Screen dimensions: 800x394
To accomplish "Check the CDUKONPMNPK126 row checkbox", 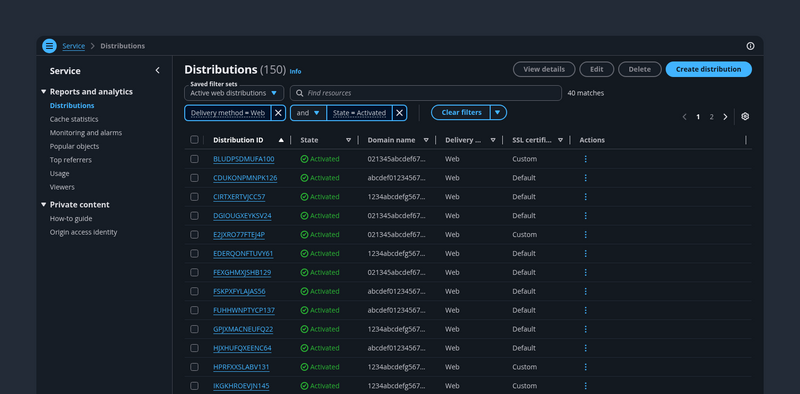I will 194,178.
